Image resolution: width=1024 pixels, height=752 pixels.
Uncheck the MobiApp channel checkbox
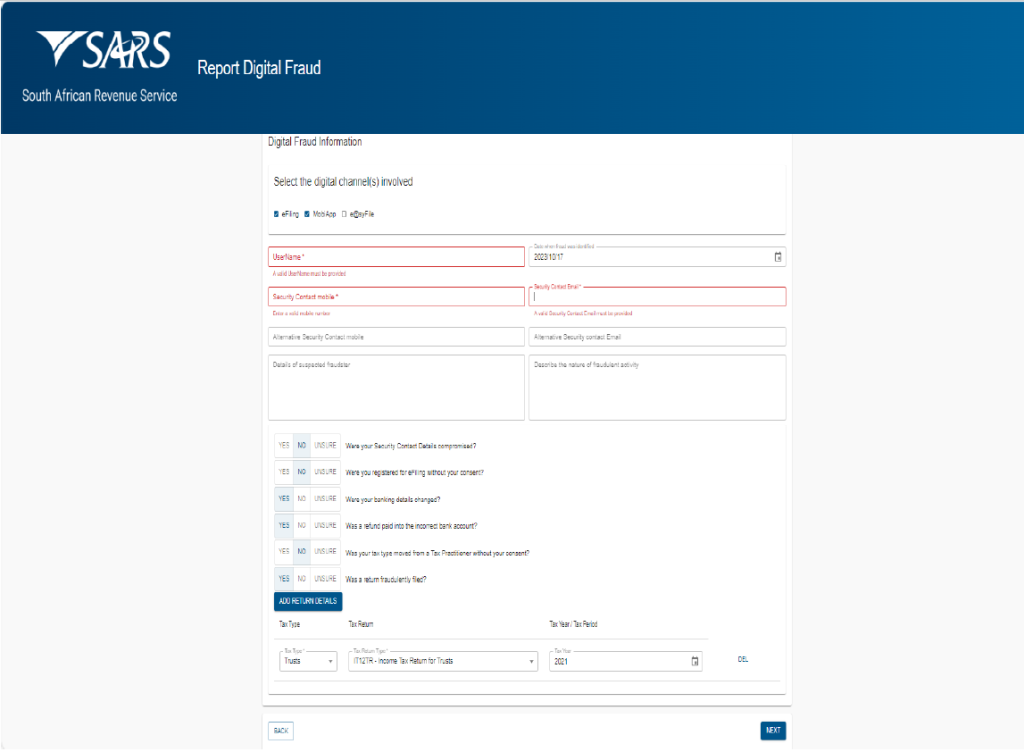click(x=305, y=213)
